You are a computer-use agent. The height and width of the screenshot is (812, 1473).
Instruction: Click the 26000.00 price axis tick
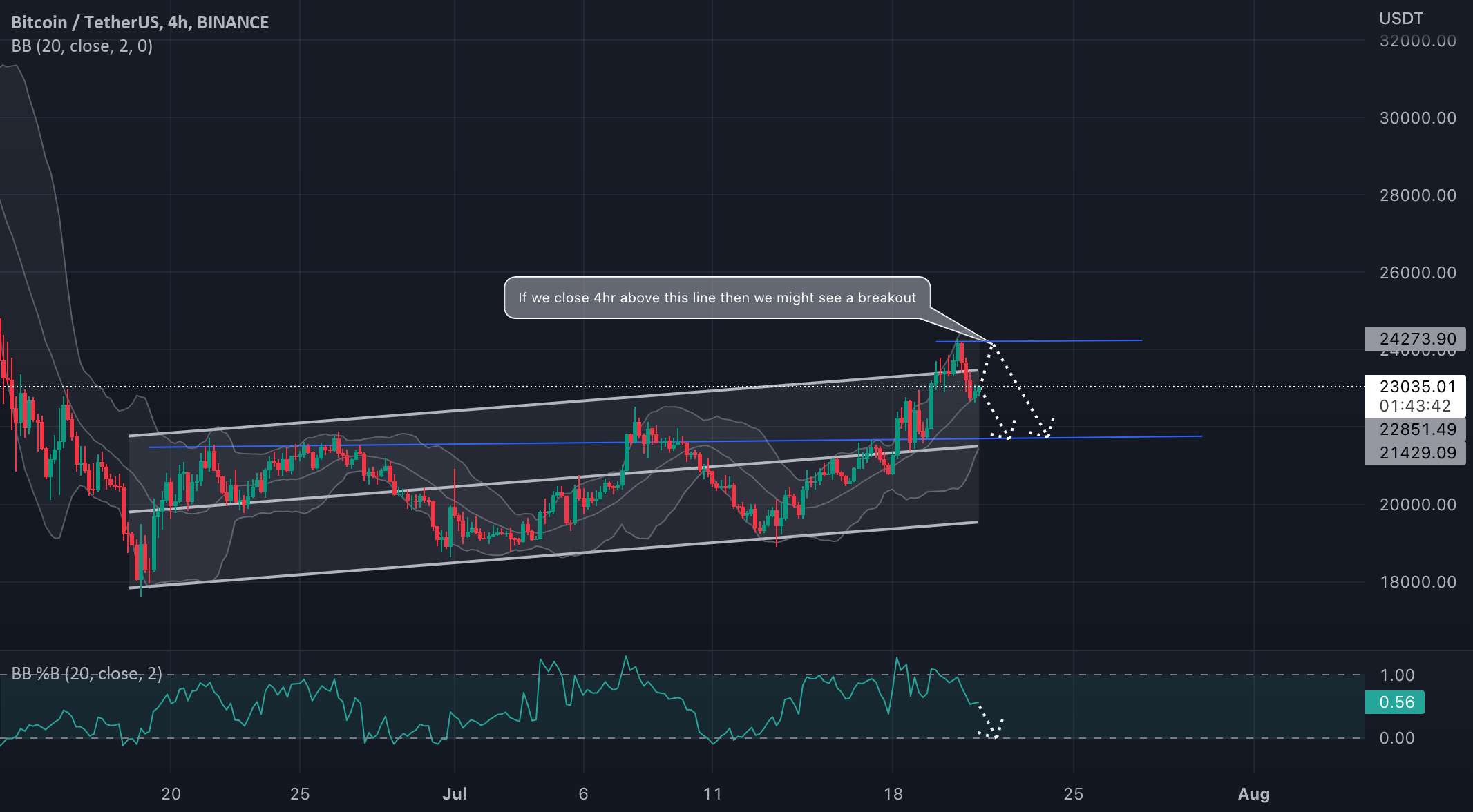point(1418,273)
